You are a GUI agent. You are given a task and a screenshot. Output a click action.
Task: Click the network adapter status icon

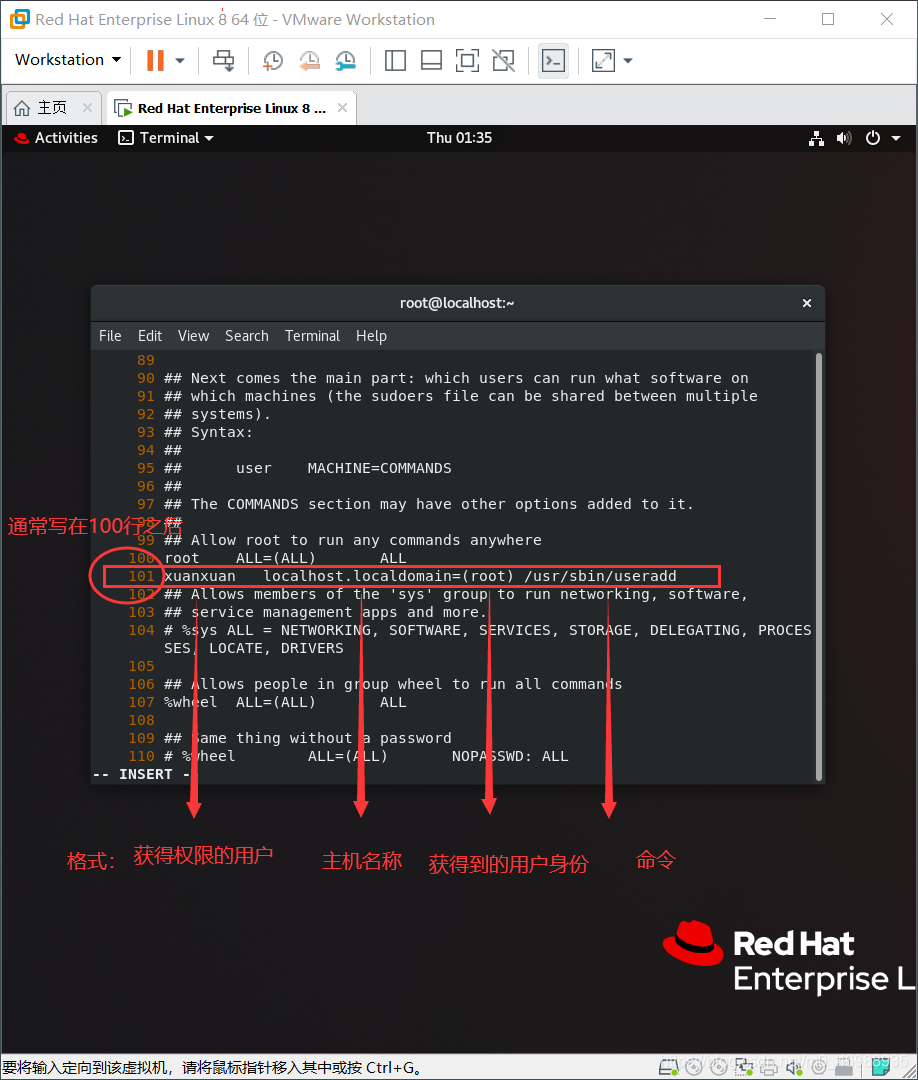click(744, 1067)
